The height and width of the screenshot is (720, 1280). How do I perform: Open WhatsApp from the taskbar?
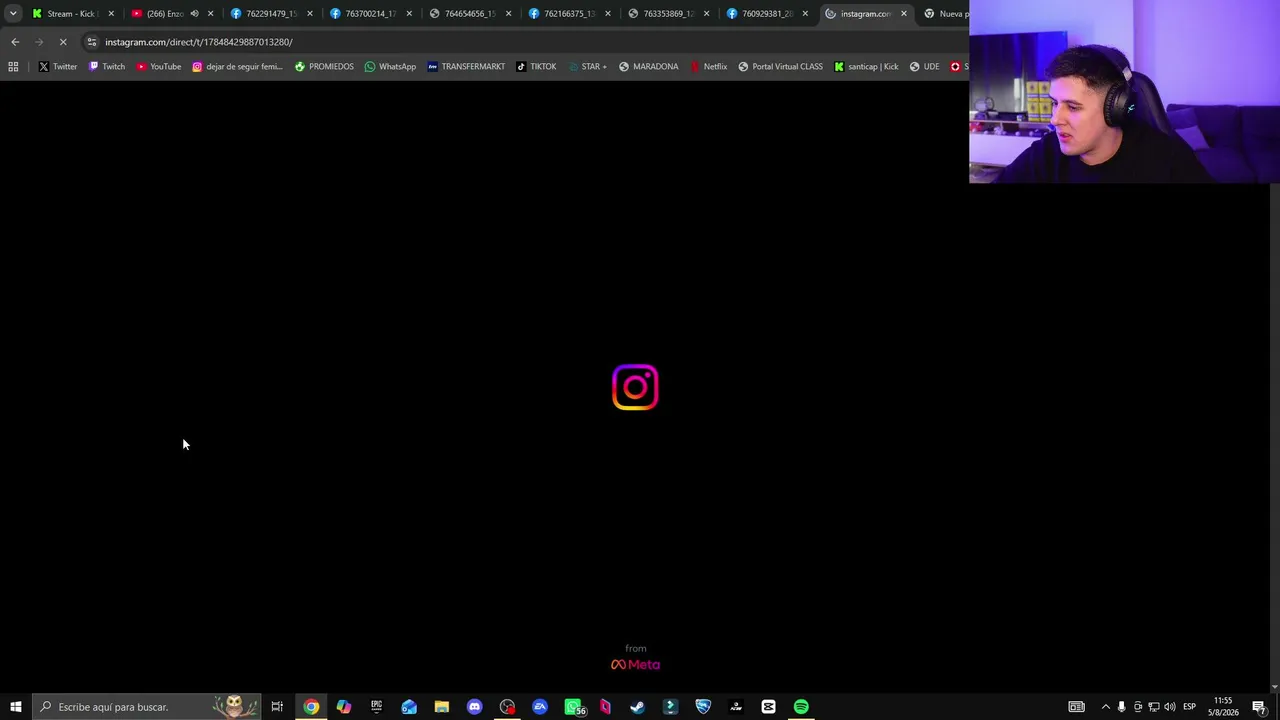click(573, 707)
